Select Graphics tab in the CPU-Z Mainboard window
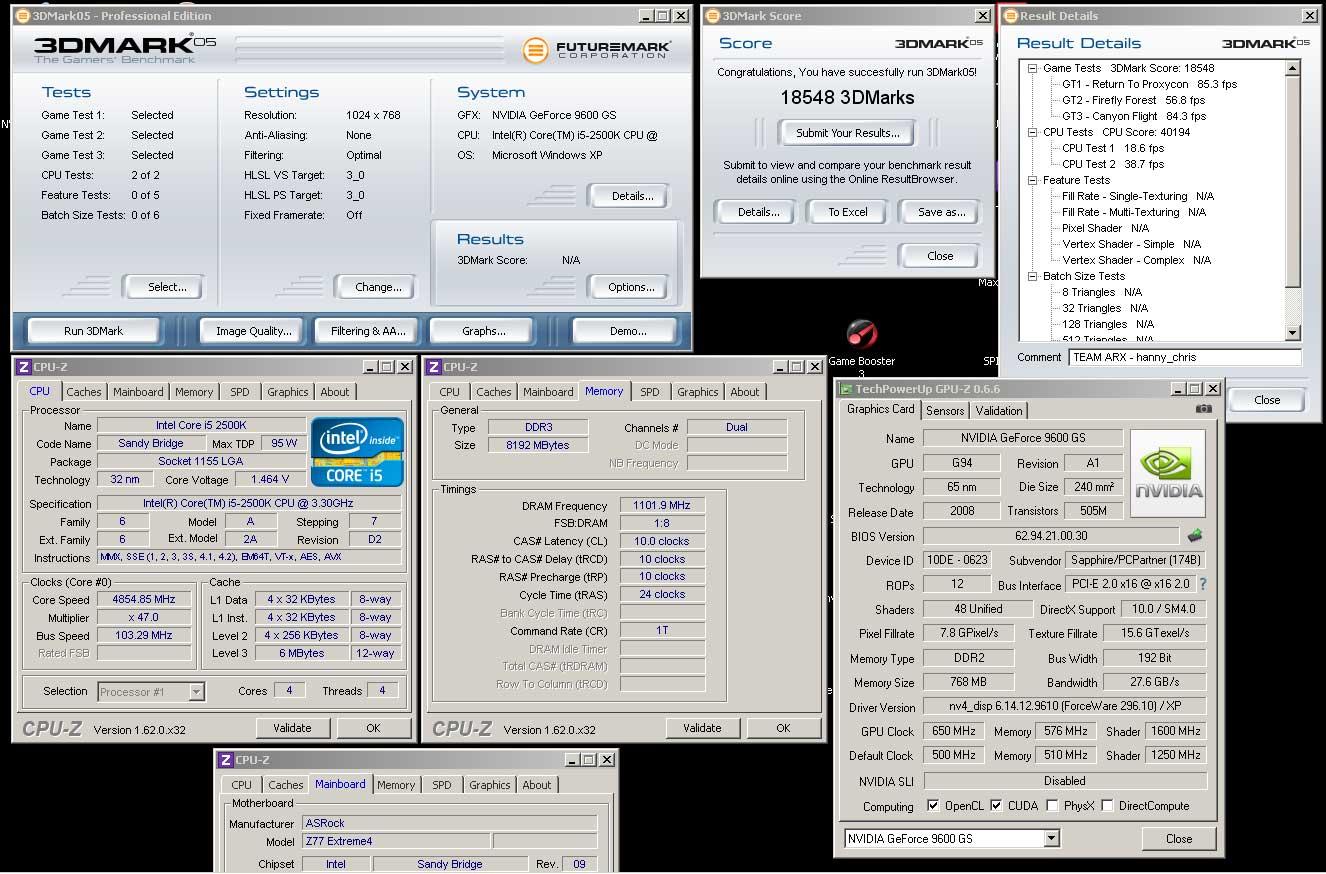The width and height of the screenshot is (1326, 874). click(490, 785)
